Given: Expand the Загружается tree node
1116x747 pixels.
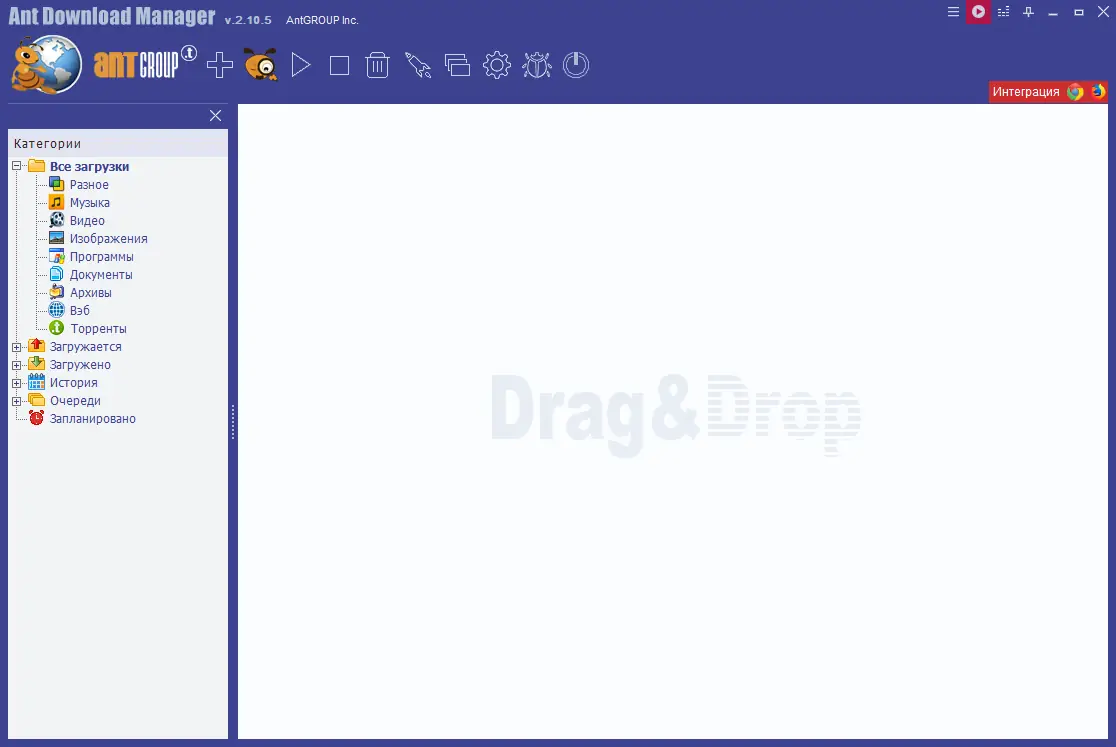Looking at the screenshot, I should point(16,347).
